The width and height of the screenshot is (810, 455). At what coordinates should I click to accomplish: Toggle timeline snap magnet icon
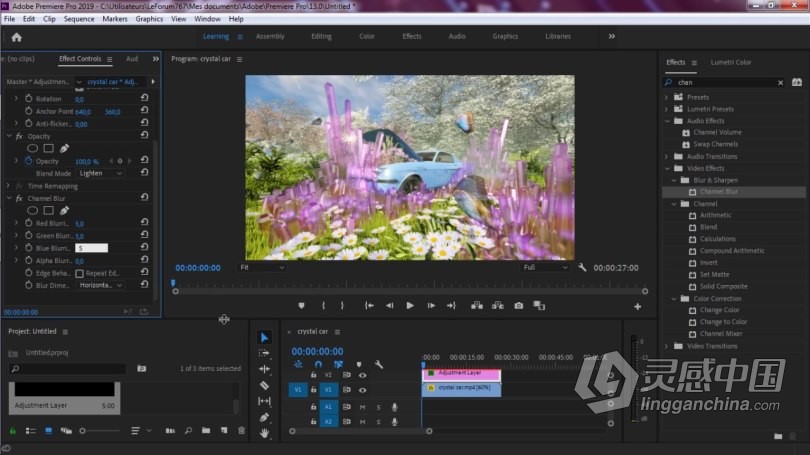tap(318, 365)
